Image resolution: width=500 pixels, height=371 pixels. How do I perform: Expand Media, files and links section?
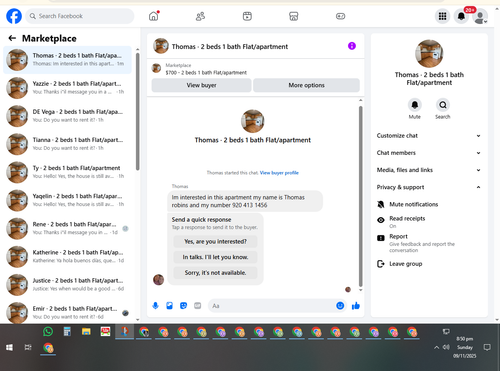pos(429,170)
